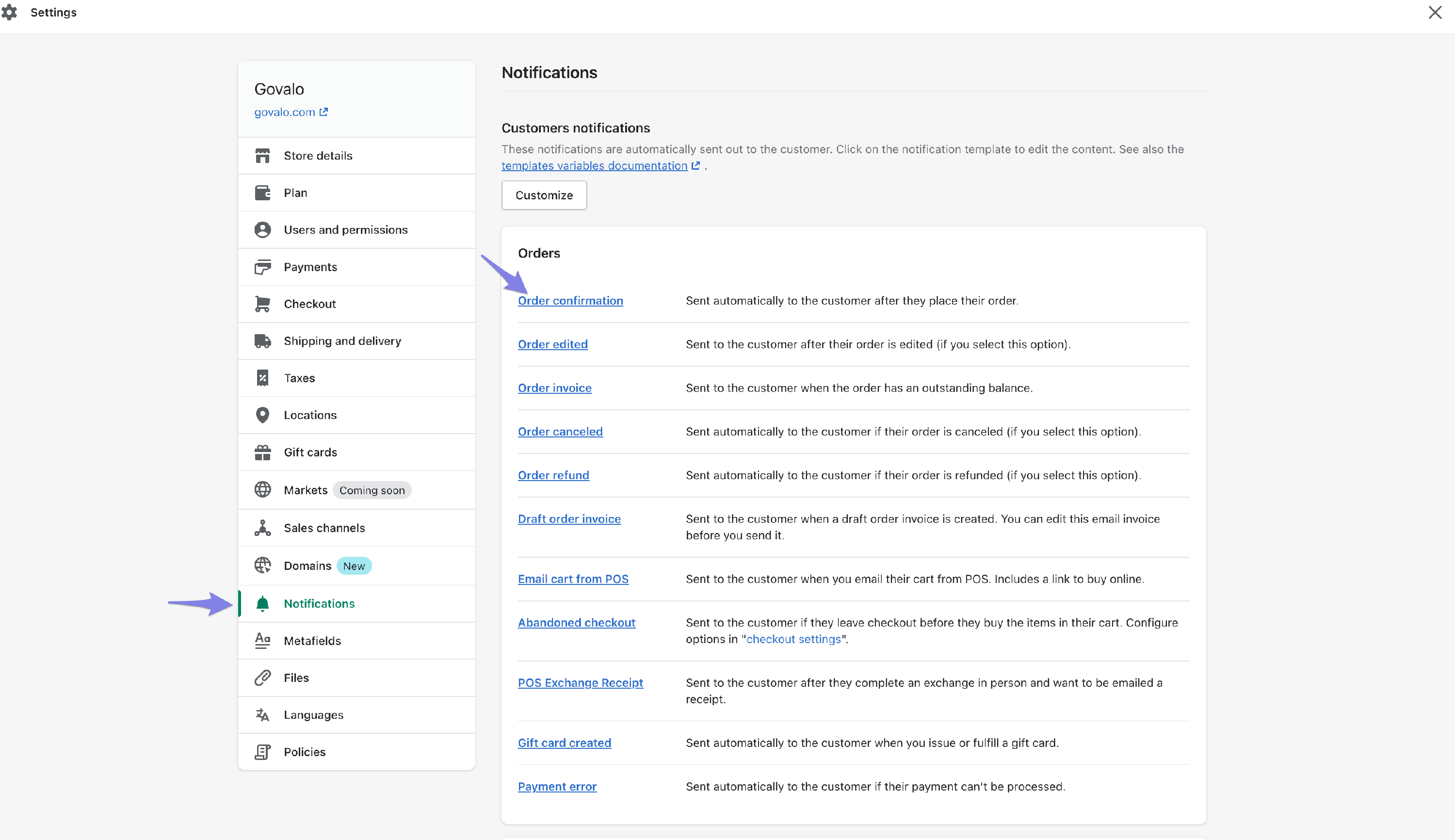Select Metafields in the settings sidebar
This screenshot has width=1455, height=840.
coord(312,641)
